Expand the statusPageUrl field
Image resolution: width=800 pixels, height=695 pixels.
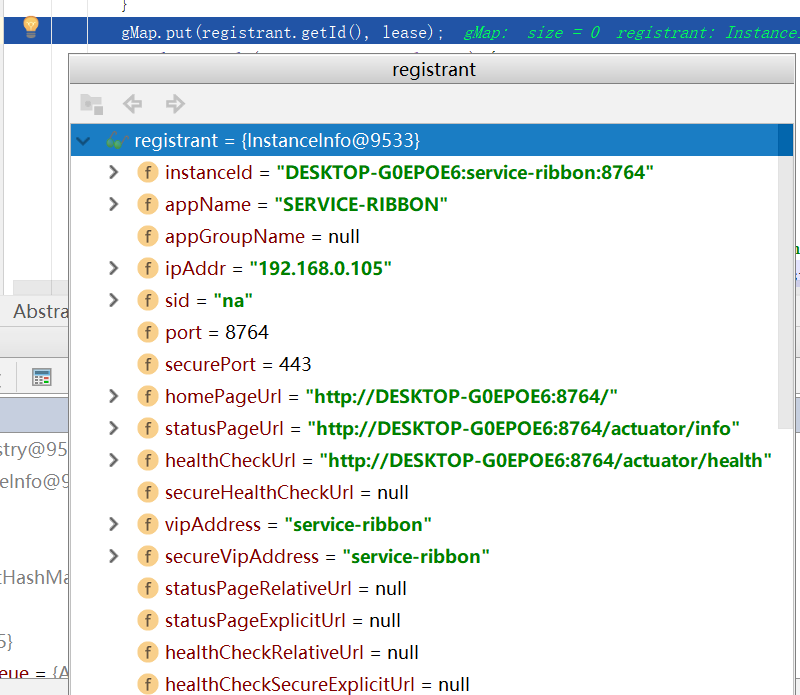pyautogui.click(x=114, y=428)
